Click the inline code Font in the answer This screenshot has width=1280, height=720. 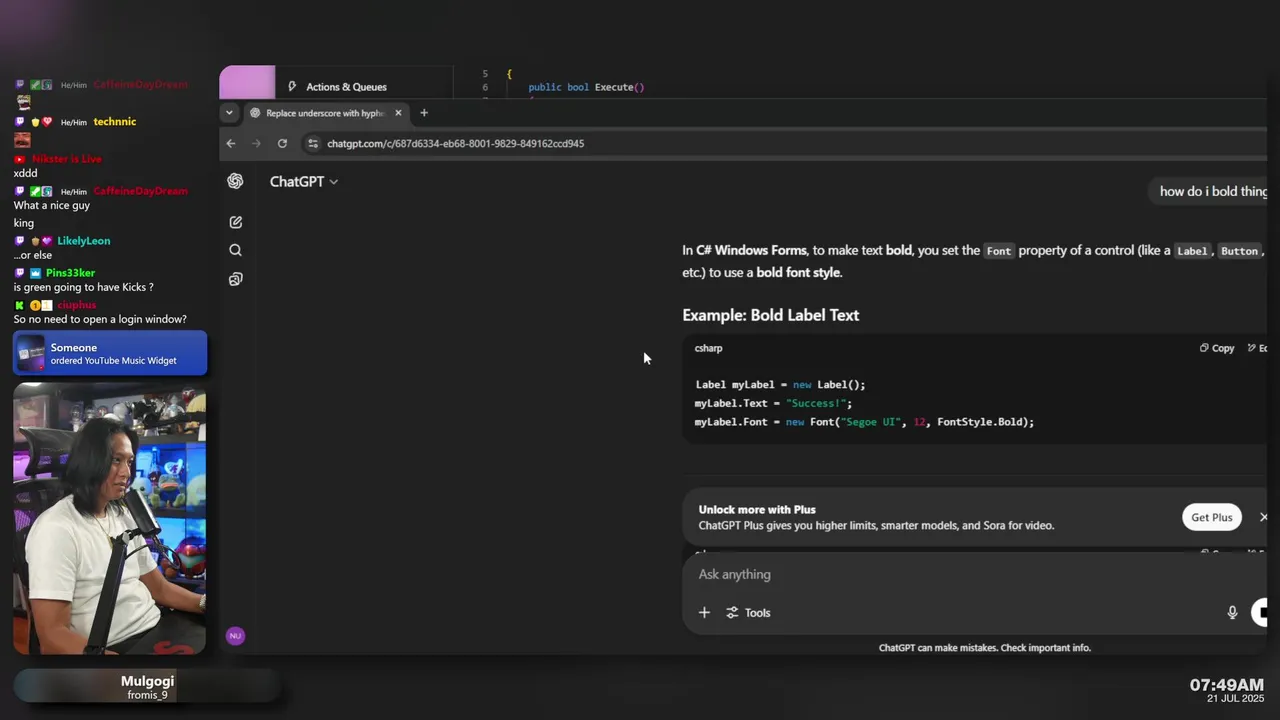click(x=999, y=251)
